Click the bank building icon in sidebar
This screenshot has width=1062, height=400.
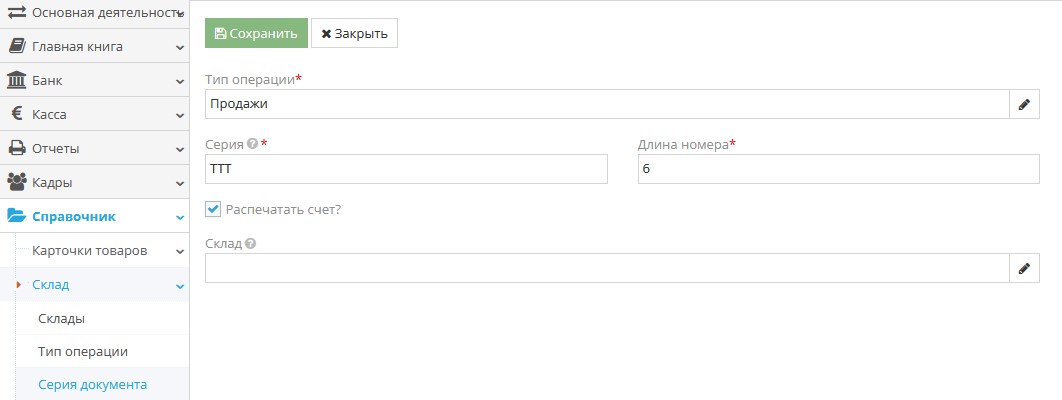tap(16, 80)
